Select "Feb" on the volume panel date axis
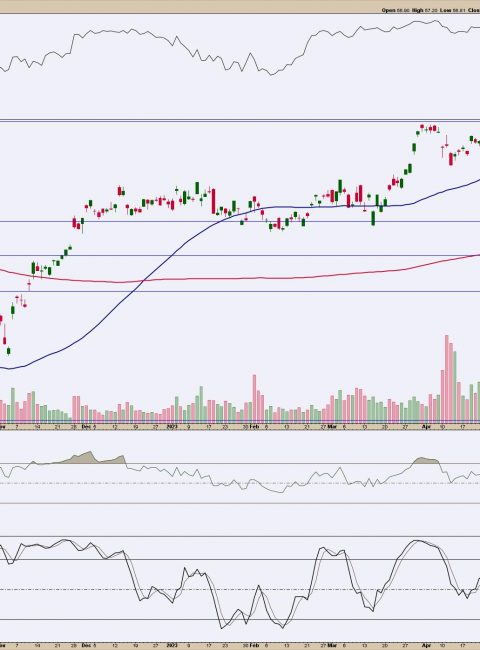480x650 pixels. [254, 426]
